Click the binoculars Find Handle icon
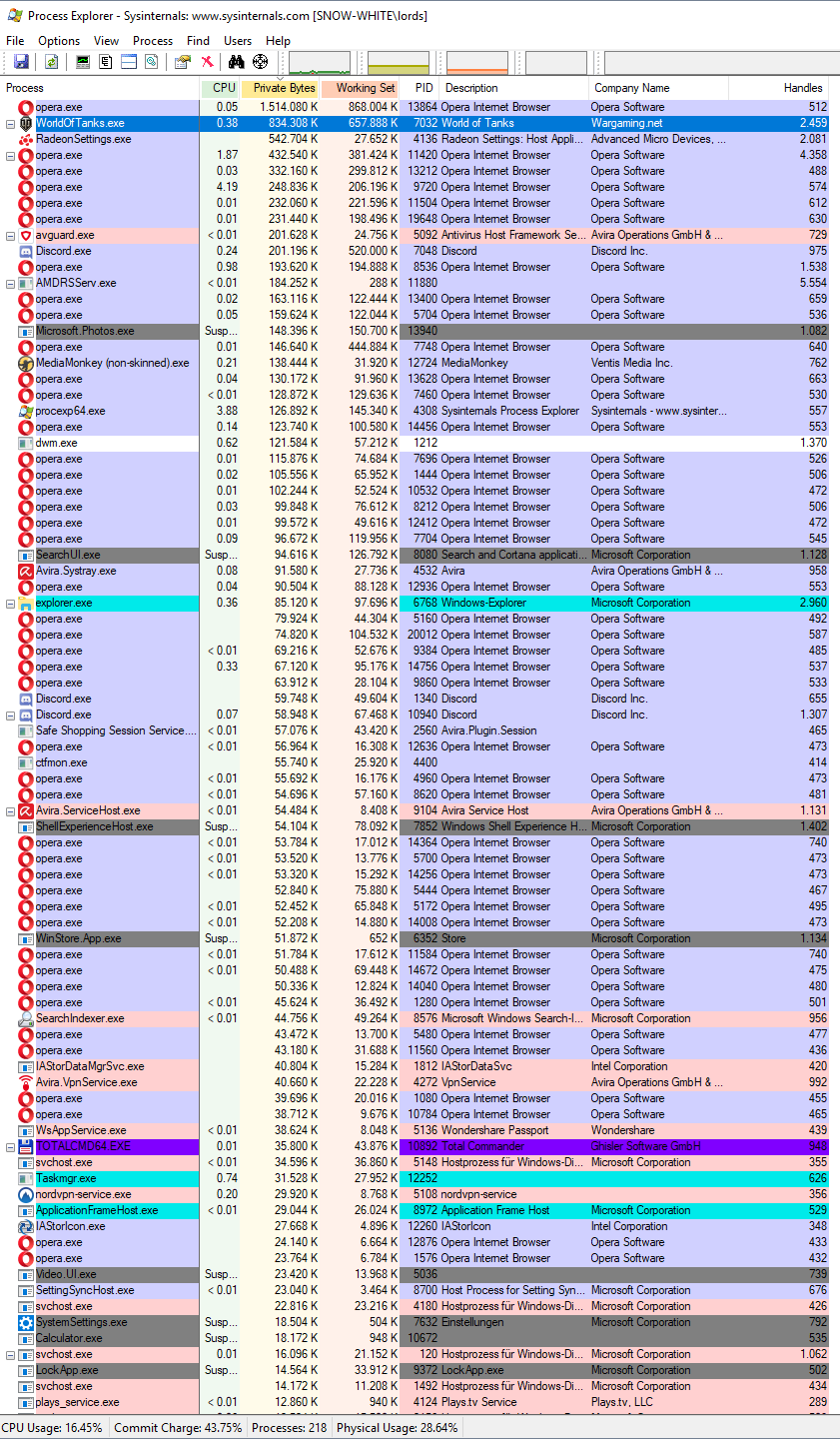 (238, 62)
